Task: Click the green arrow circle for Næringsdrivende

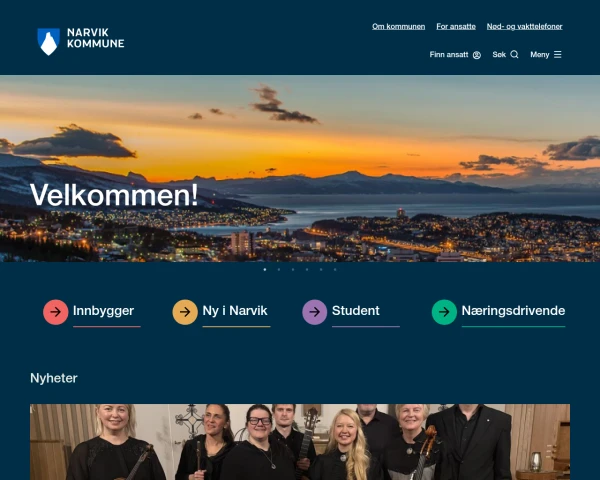Action: 444,312
